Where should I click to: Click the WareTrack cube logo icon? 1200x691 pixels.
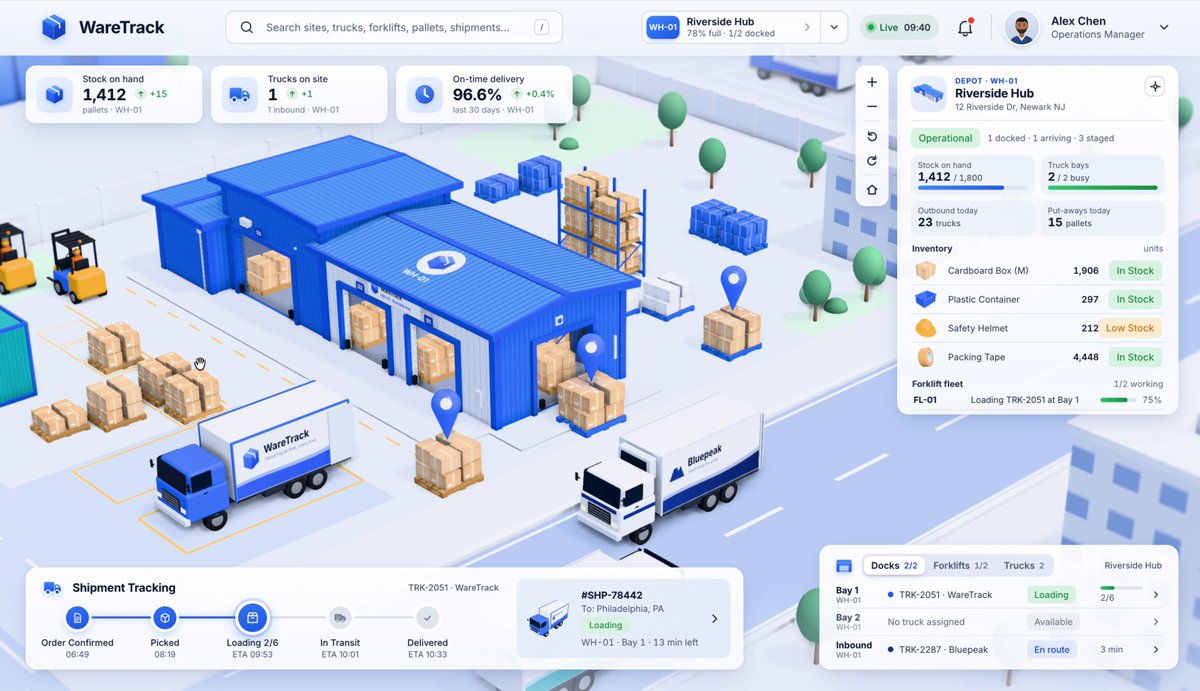point(54,27)
